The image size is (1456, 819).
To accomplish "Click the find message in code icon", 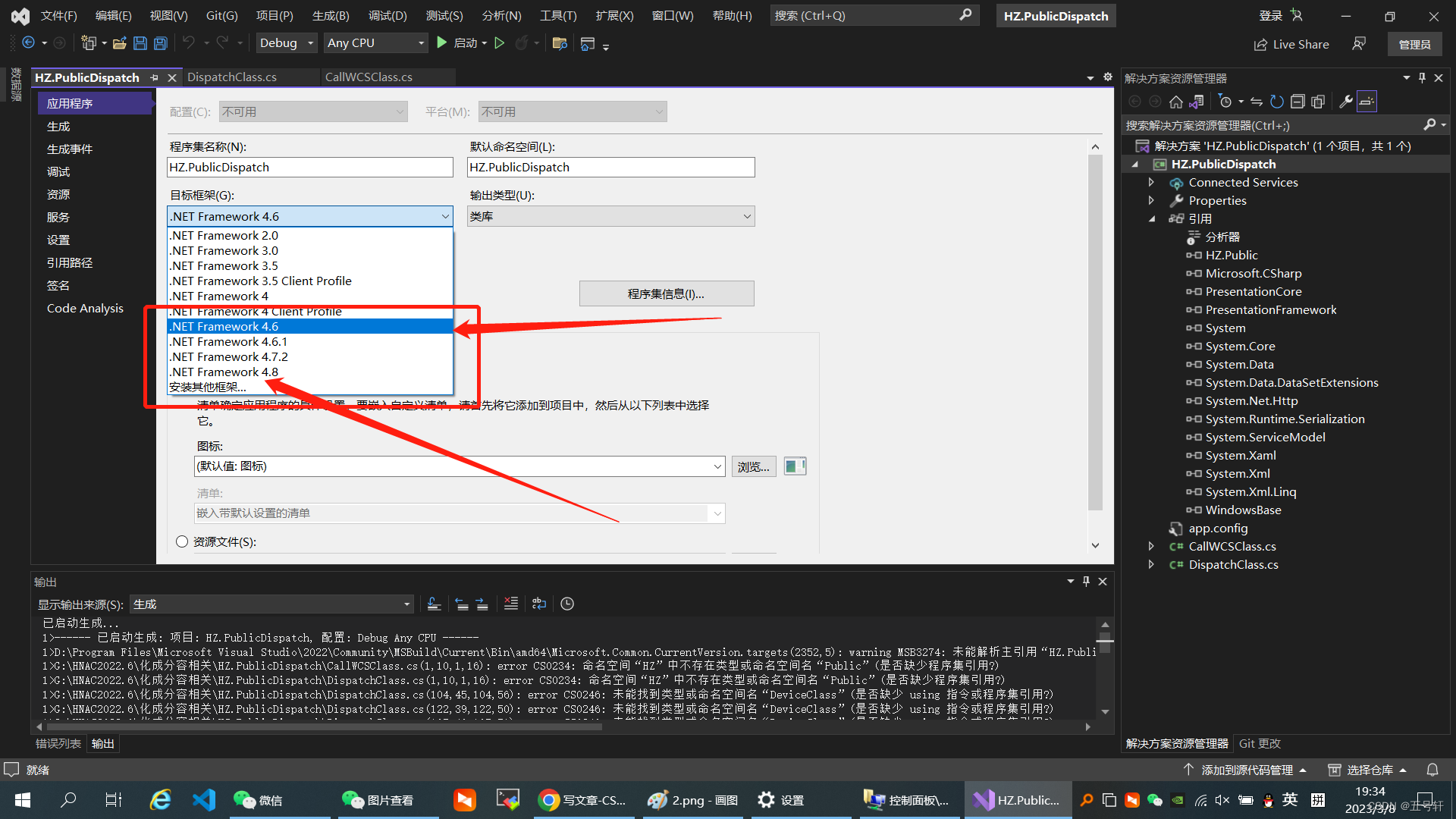I will (x=434, y=604).
